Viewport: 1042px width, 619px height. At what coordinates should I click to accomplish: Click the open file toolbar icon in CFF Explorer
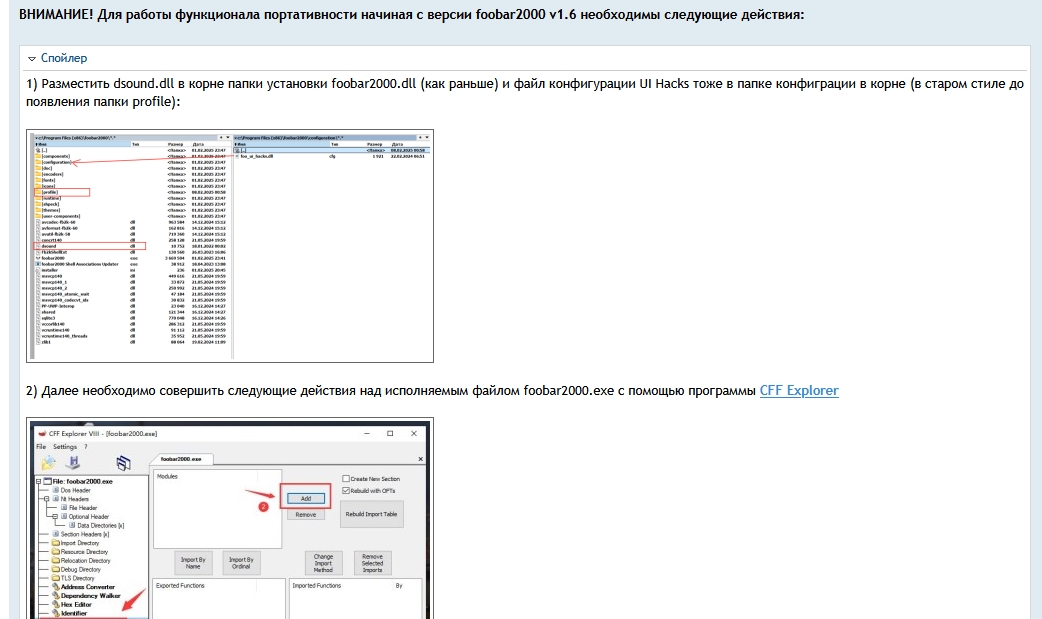click(49, 462)
